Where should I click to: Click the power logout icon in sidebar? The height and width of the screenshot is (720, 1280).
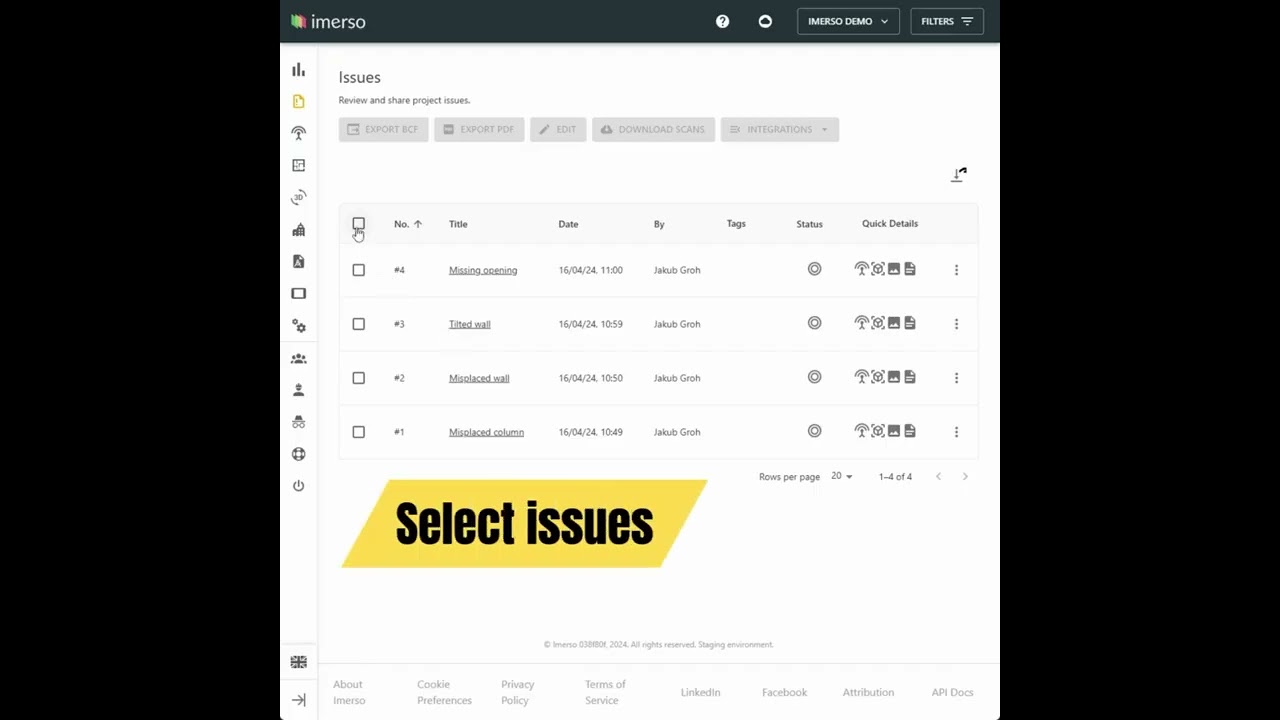tap(298, 486)
